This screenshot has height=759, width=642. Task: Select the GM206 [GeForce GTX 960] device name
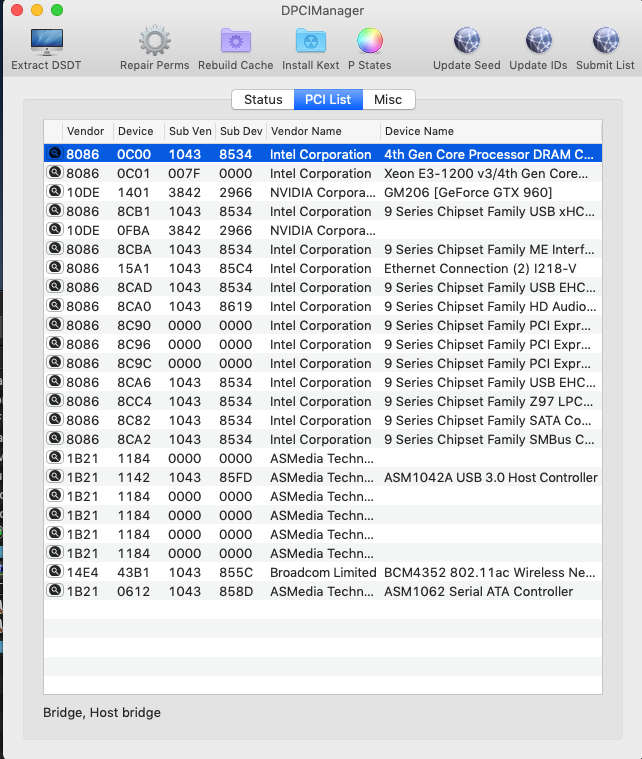pos(468,193)
